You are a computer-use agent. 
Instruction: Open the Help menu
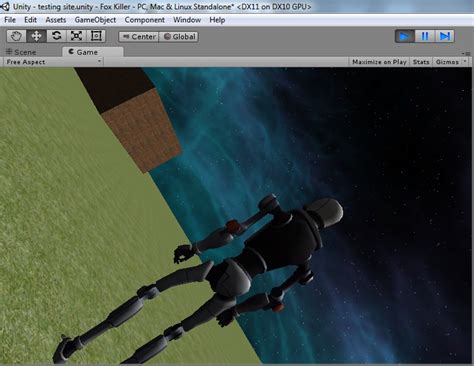pos(217,20)
